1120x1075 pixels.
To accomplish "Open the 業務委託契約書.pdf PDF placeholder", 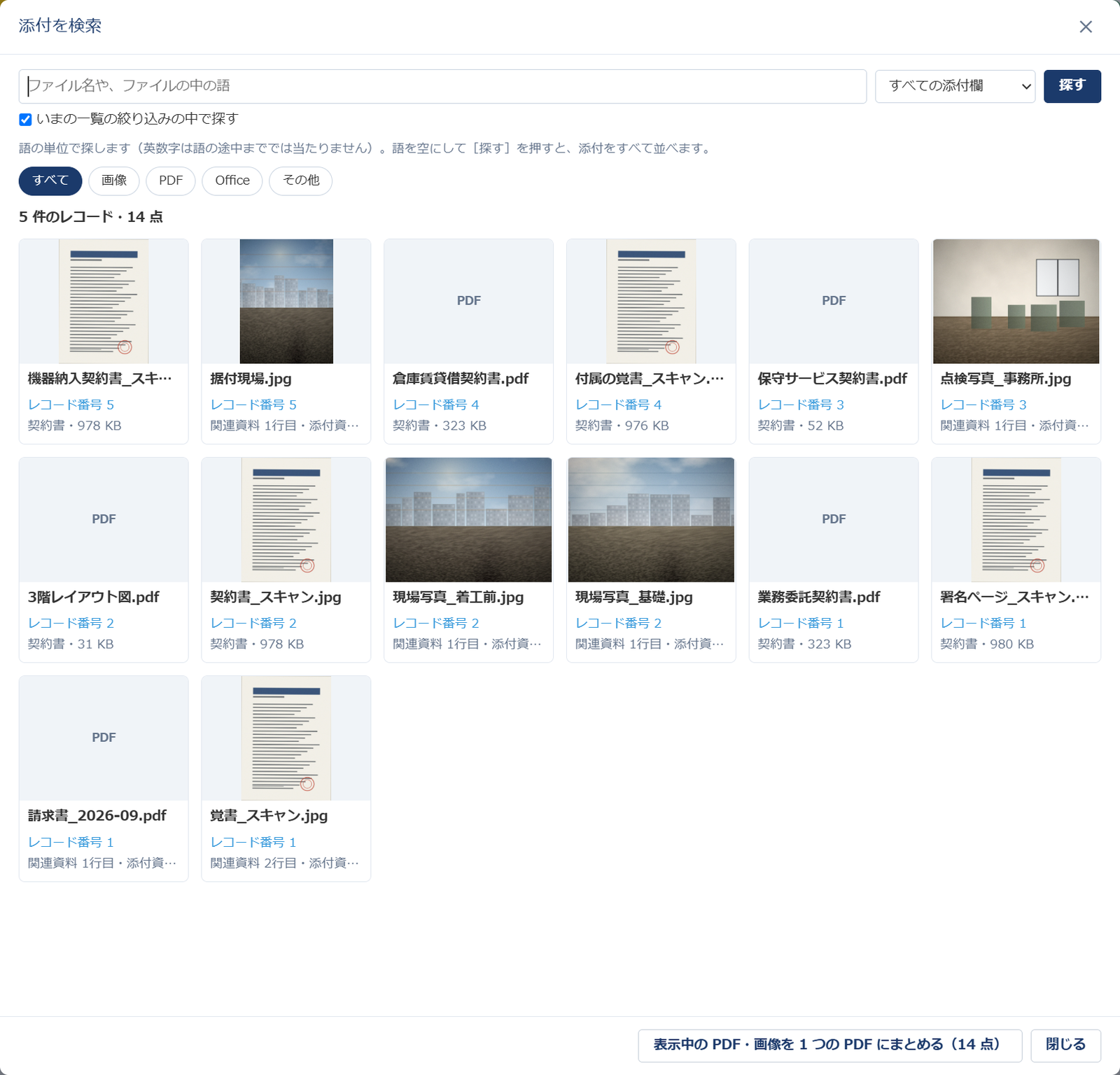I will click(834, 519).
